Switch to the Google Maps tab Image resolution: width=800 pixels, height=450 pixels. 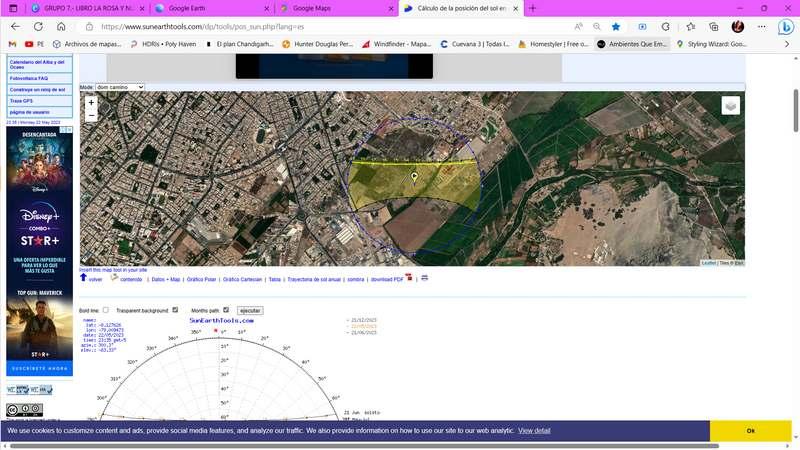click(x=337, y=8)
